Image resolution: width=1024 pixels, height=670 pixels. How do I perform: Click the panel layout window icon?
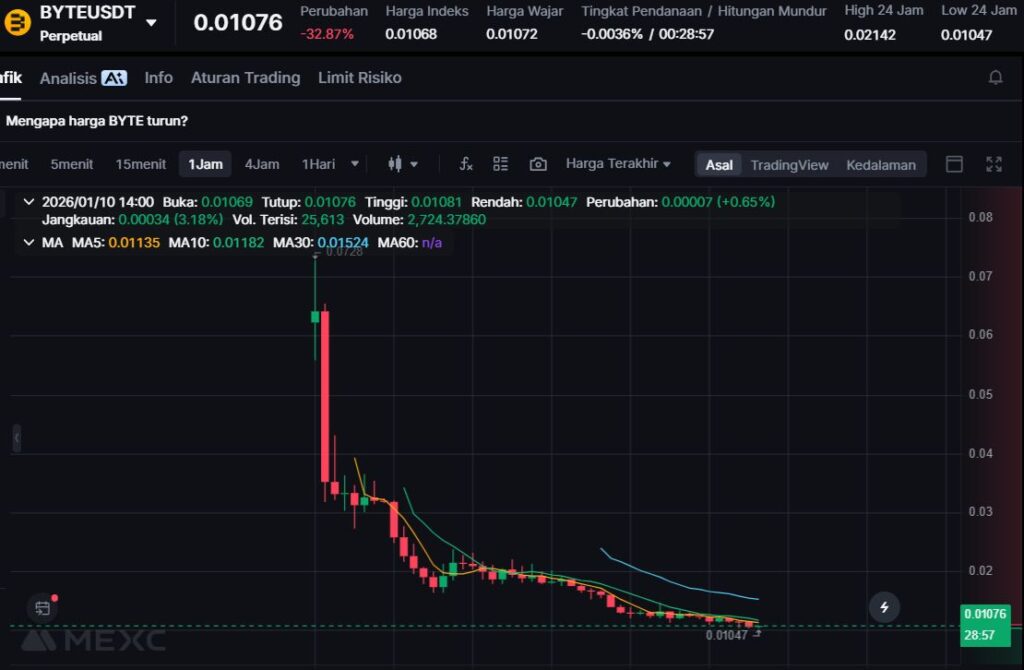[954, 164]
